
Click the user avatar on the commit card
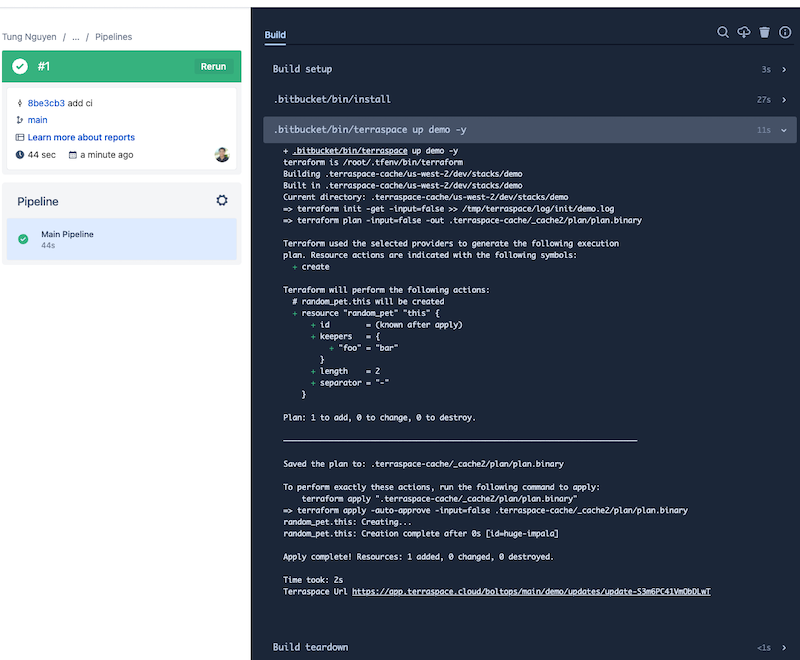pos(222,155)
